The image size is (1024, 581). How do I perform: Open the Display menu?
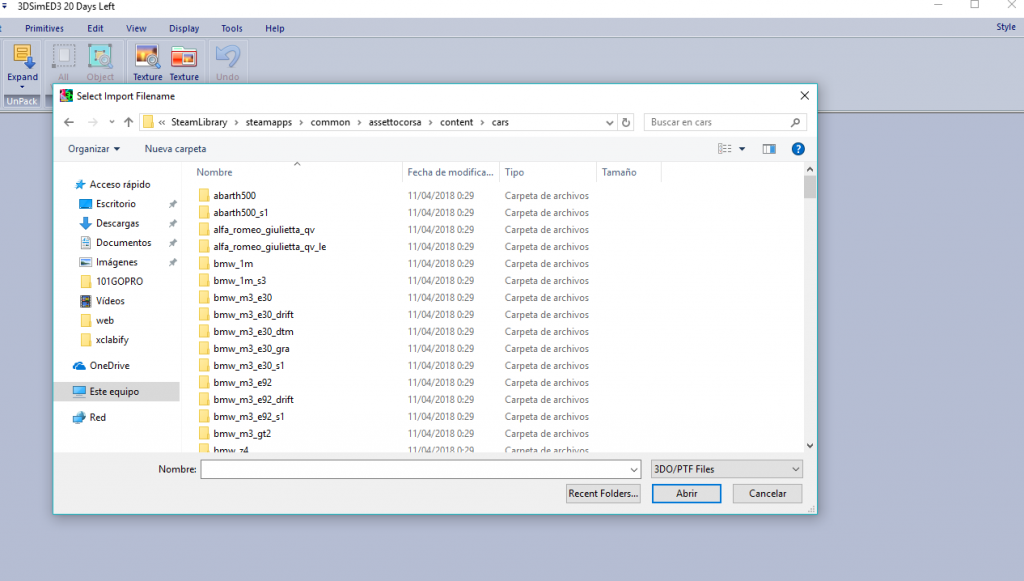click(184, 28)
